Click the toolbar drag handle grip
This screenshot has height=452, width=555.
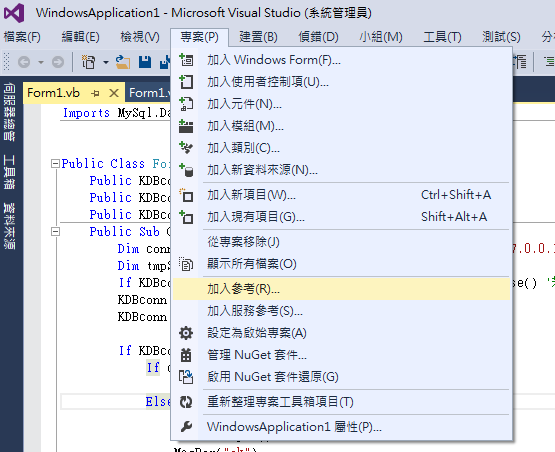coord(6,62)
